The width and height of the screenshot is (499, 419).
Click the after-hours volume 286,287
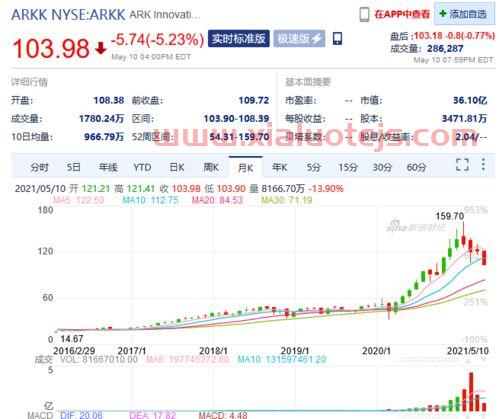(445, 49)
